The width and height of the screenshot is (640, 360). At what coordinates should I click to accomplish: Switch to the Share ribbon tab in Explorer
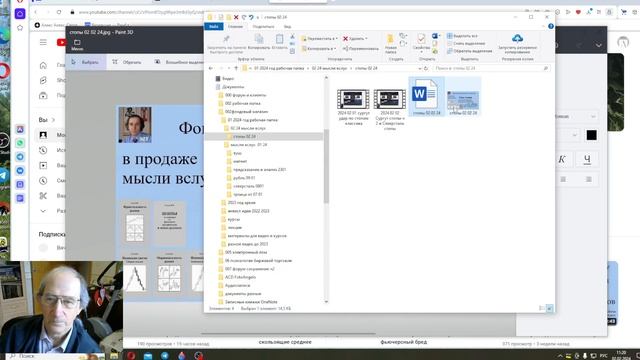point(263,27)
